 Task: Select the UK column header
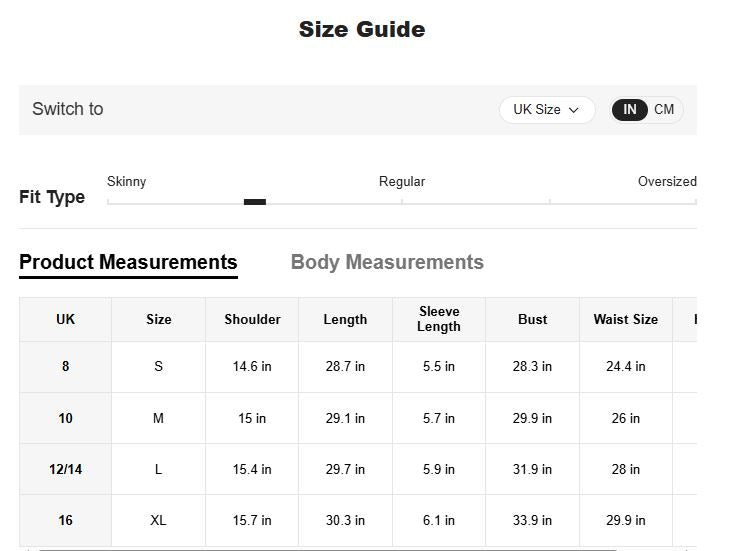click(x=65, y=319)
